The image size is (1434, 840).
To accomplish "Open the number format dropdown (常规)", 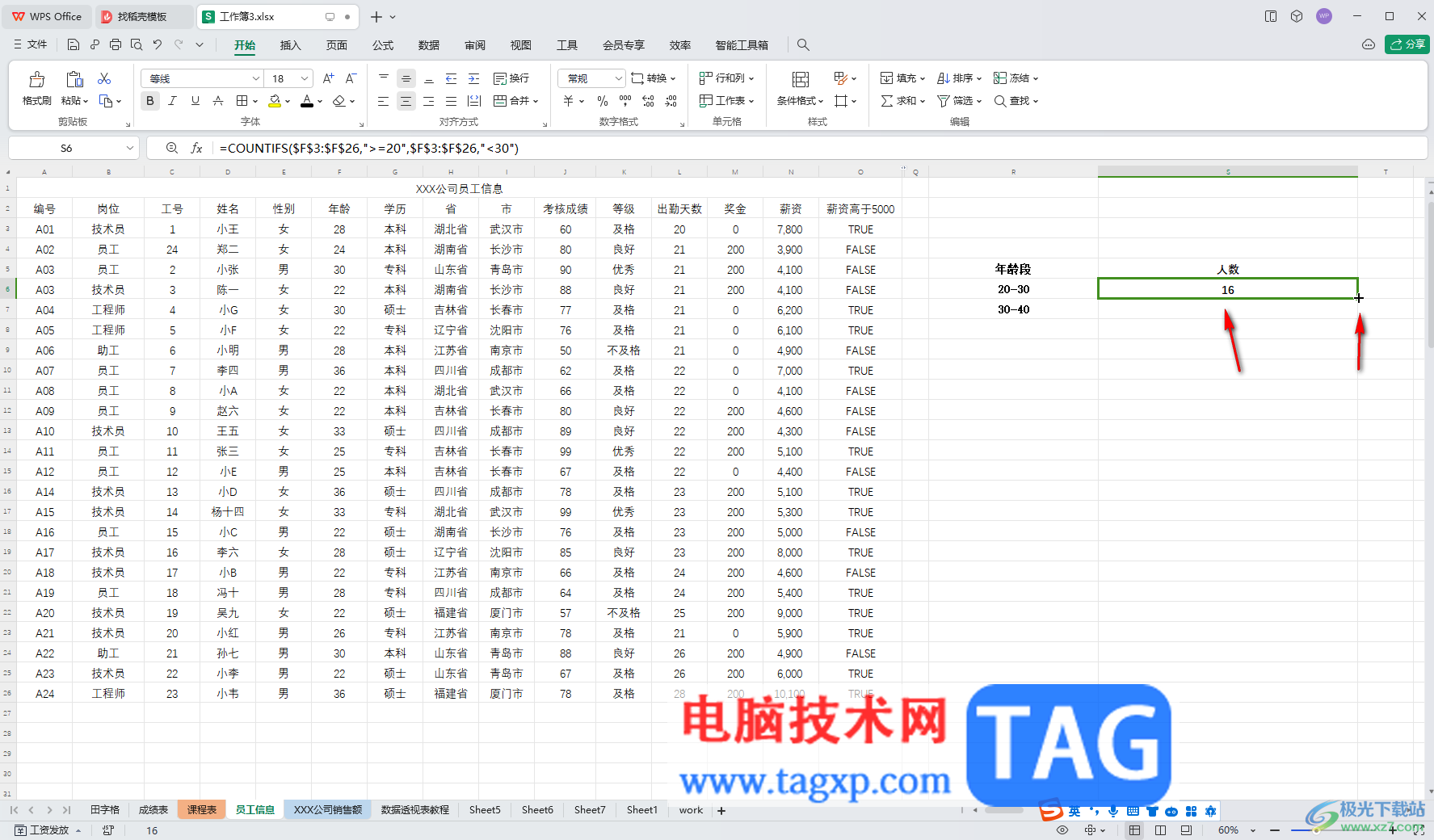I will [x=619, y=78].
